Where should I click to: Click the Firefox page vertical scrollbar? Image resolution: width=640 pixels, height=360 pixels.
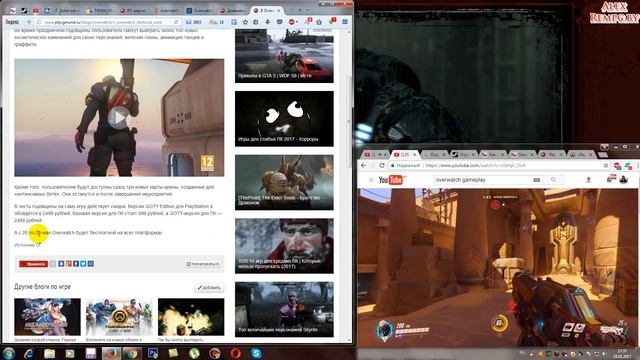349,122
